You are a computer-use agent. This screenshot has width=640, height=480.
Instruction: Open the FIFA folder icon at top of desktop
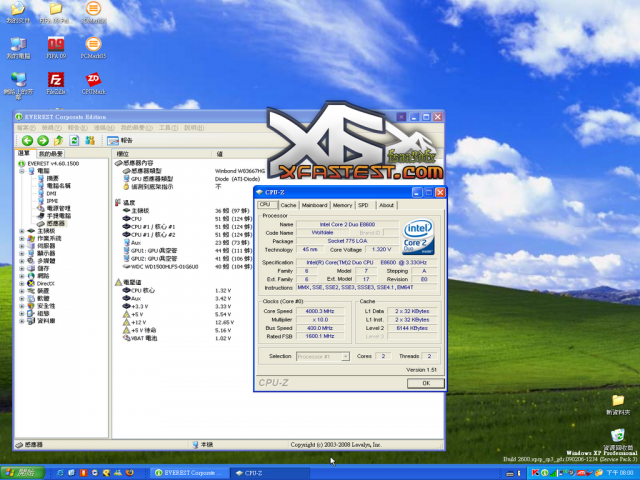[56, 12]
